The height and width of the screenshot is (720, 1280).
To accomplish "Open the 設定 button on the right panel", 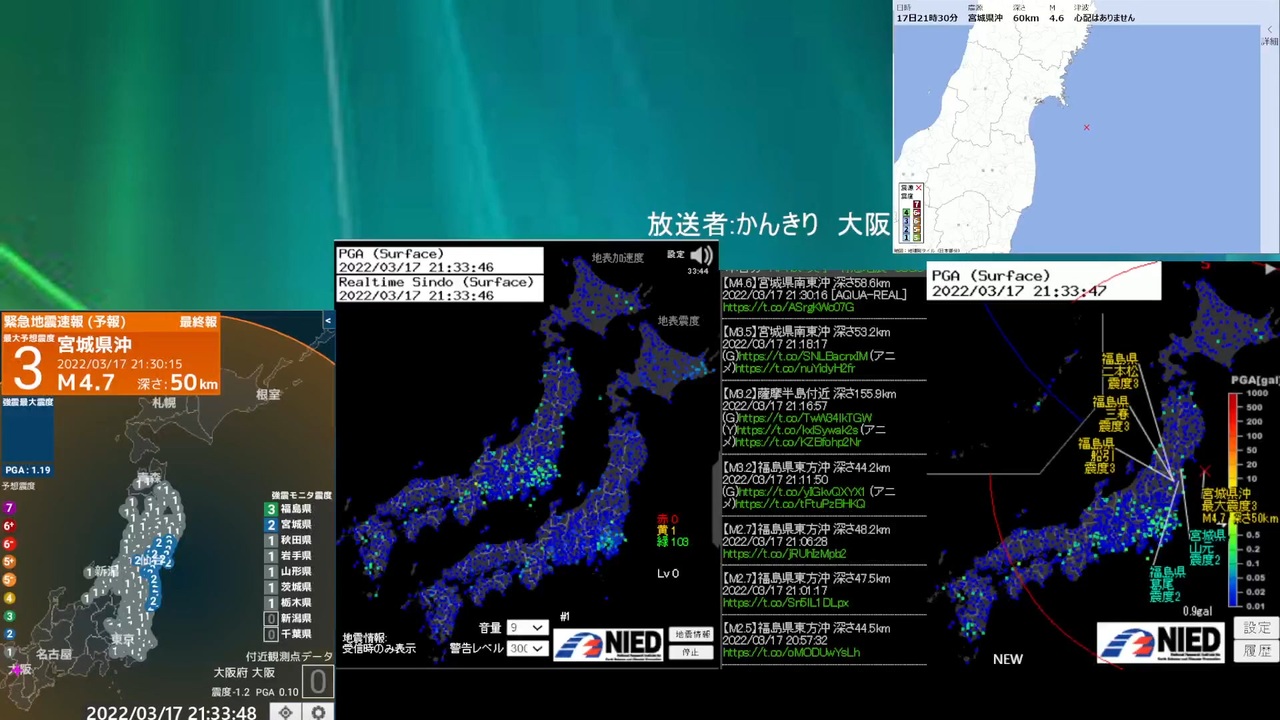I will click(x=1257, y=628).
